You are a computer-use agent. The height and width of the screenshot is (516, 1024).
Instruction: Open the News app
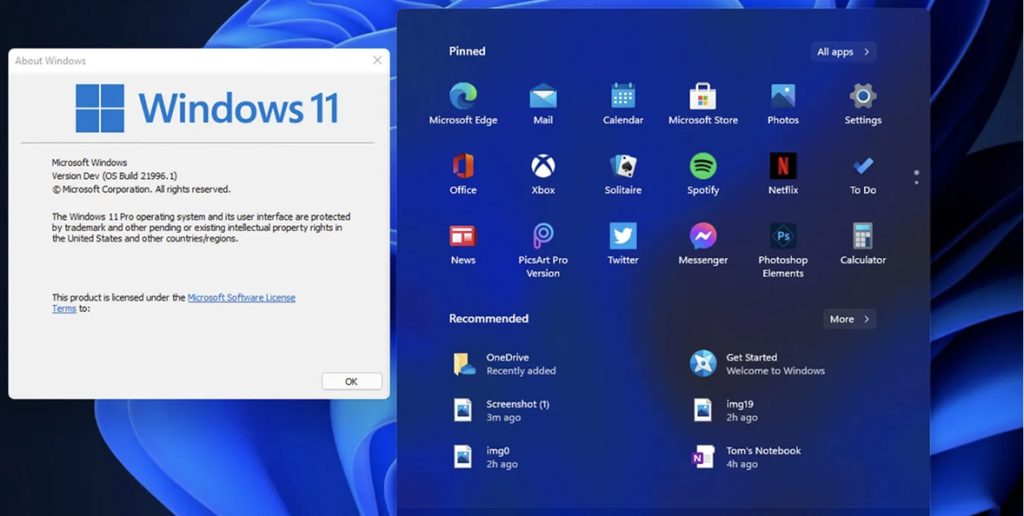[x=463, y=243]
